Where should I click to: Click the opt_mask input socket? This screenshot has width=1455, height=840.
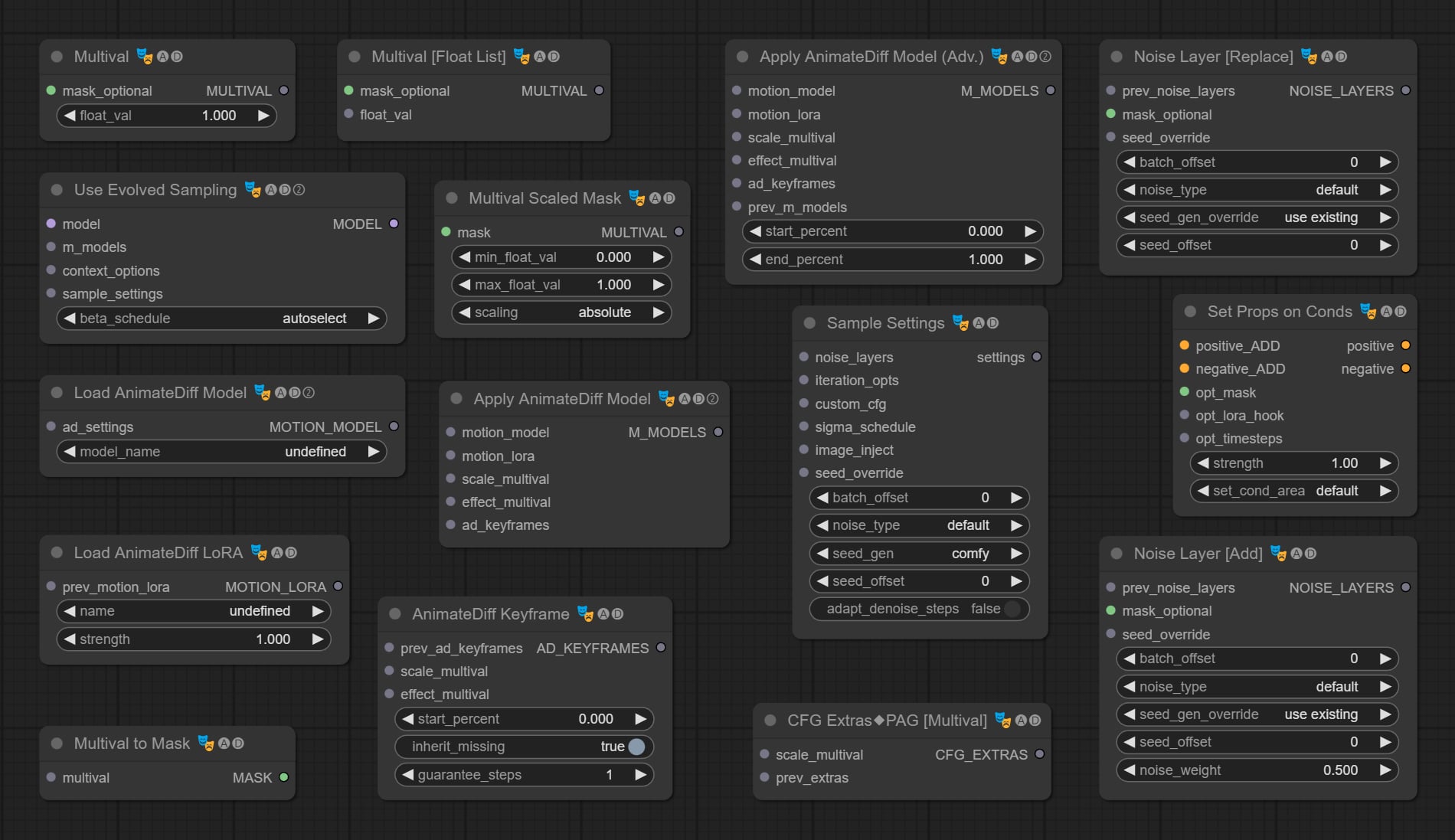[x=1184, y=392]
